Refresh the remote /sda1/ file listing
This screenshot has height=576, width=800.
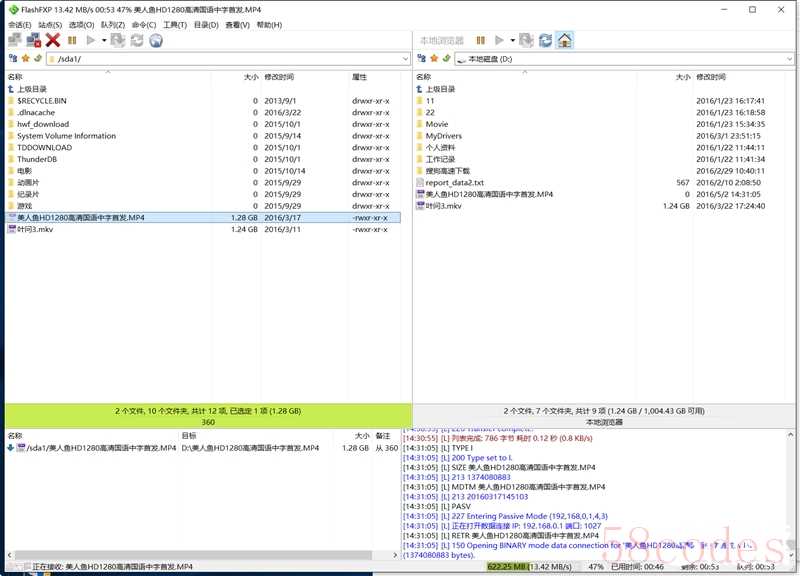click(x=137, y=40)
